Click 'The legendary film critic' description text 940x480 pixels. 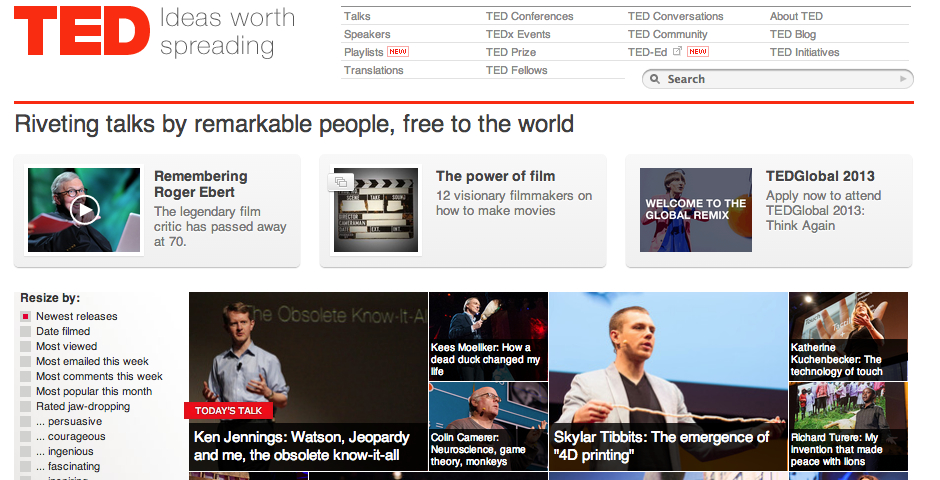220,227
